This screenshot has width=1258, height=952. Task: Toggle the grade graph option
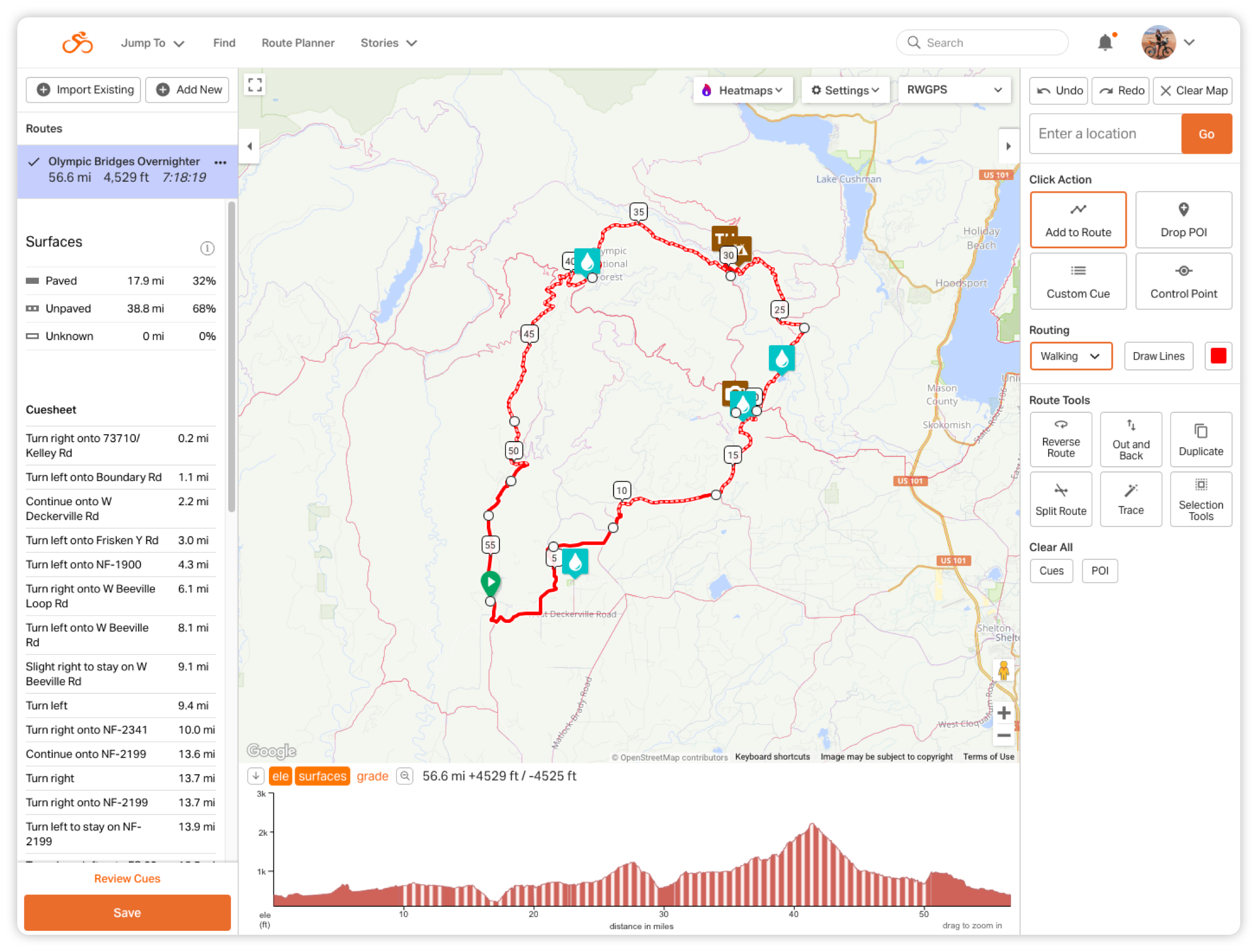click(x=372, y=776)
